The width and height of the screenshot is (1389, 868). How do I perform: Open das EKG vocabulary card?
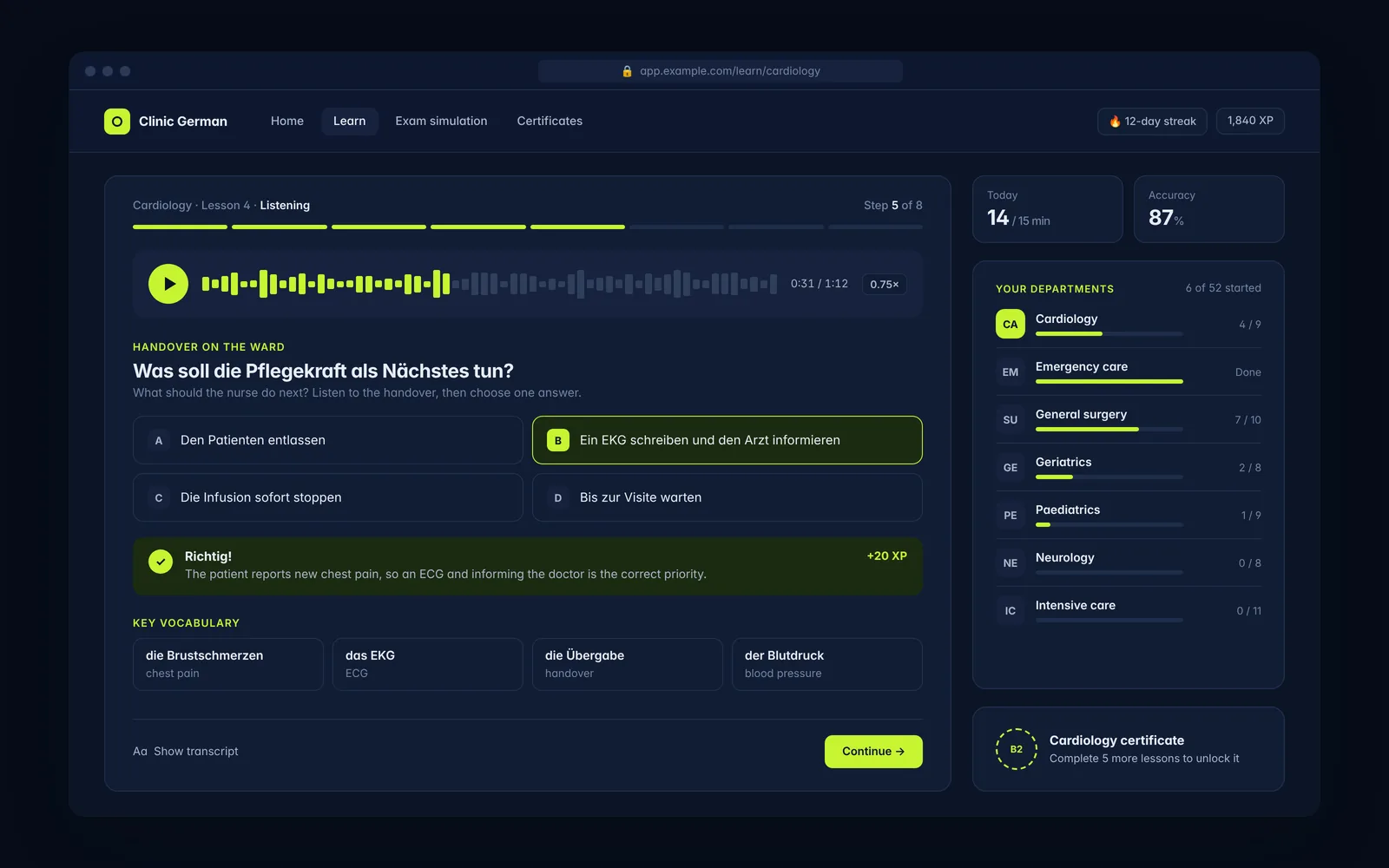click(x=428, y=664)
